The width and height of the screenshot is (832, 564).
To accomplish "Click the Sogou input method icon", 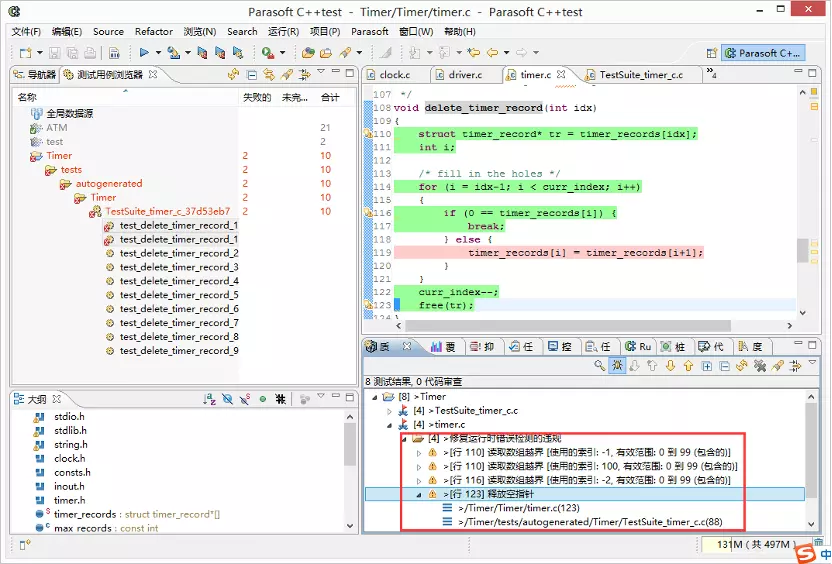I will tap(805, 553).
